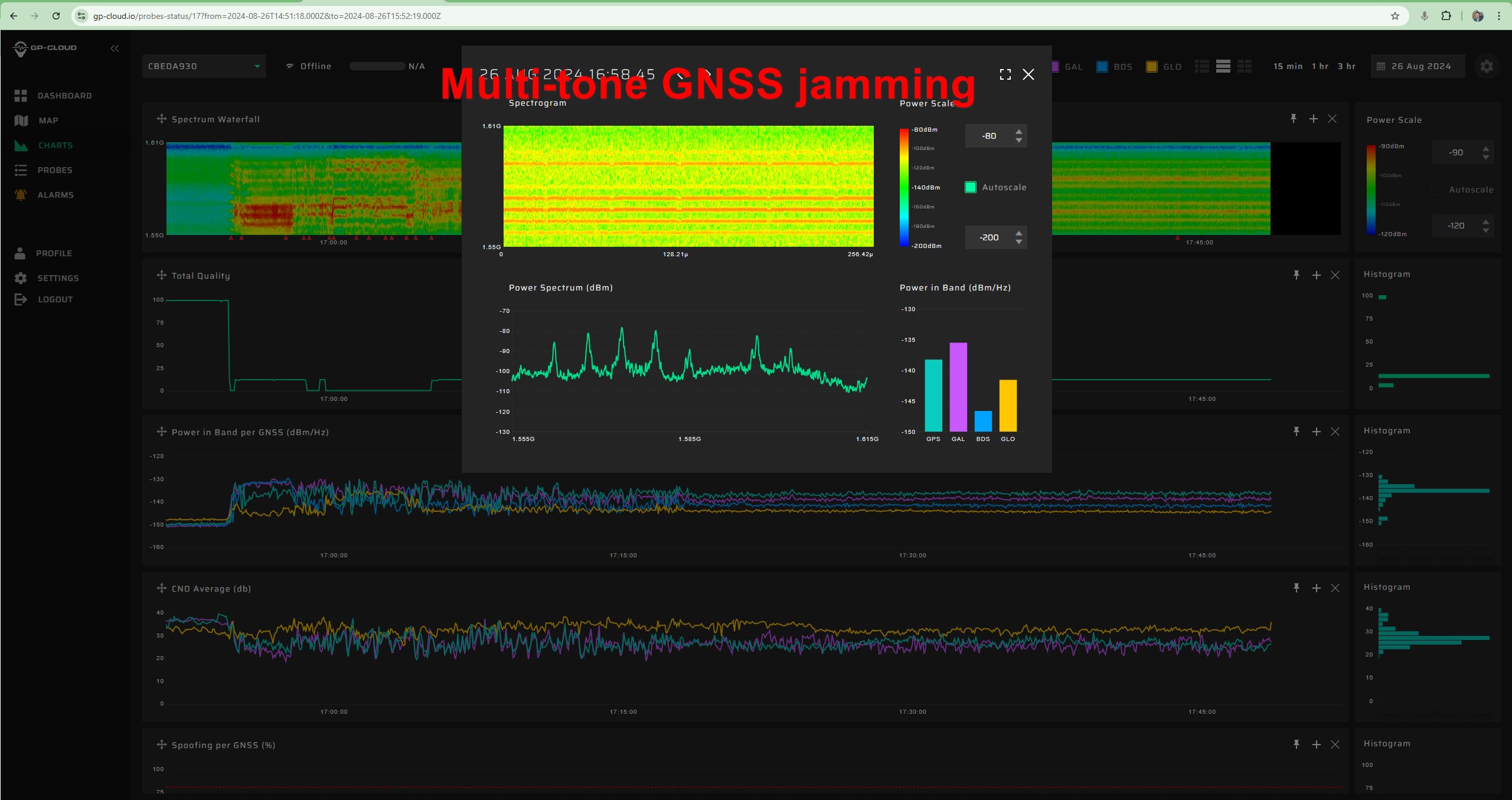Switch to the single-column layout view
Screen dimensions: 1512x800
(1223, 66)
